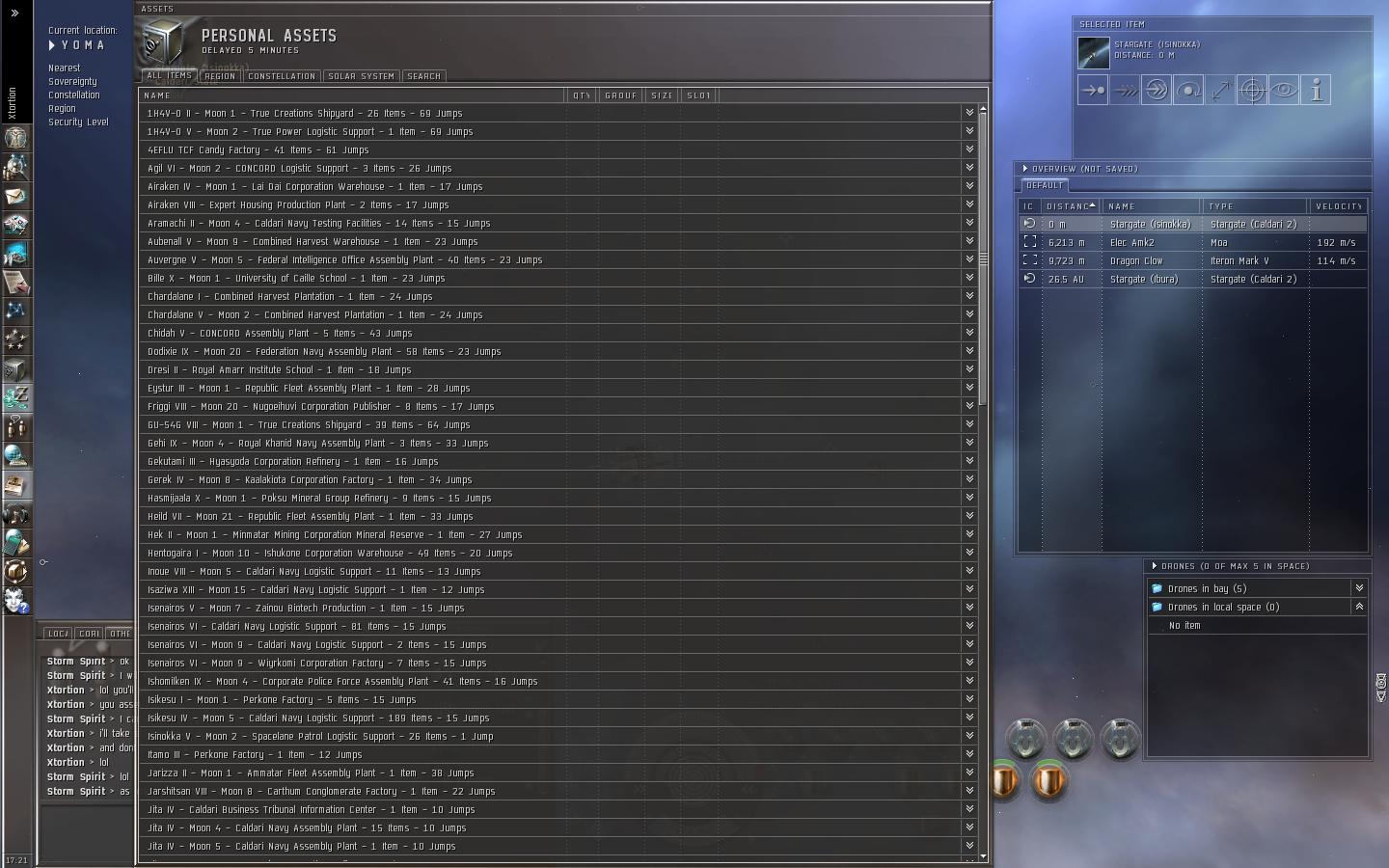Click the Personal Assets cube icon in header
Screen dimensions: 1389x868
tap(164, 42)
